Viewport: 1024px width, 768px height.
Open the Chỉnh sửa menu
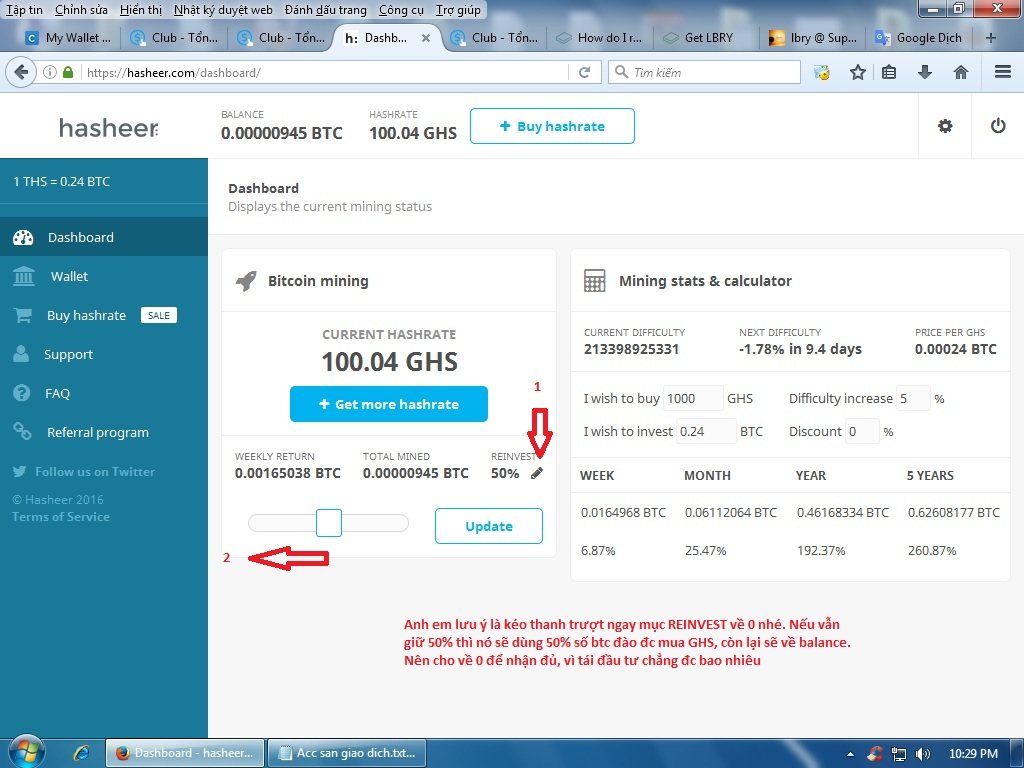pos(81,10)
